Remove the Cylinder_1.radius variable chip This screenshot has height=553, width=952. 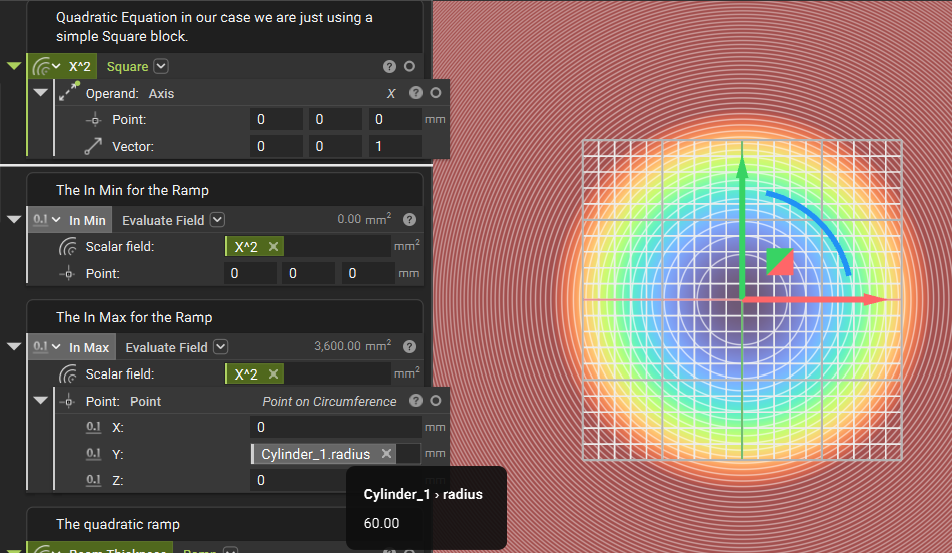click(x=386, y=454)
